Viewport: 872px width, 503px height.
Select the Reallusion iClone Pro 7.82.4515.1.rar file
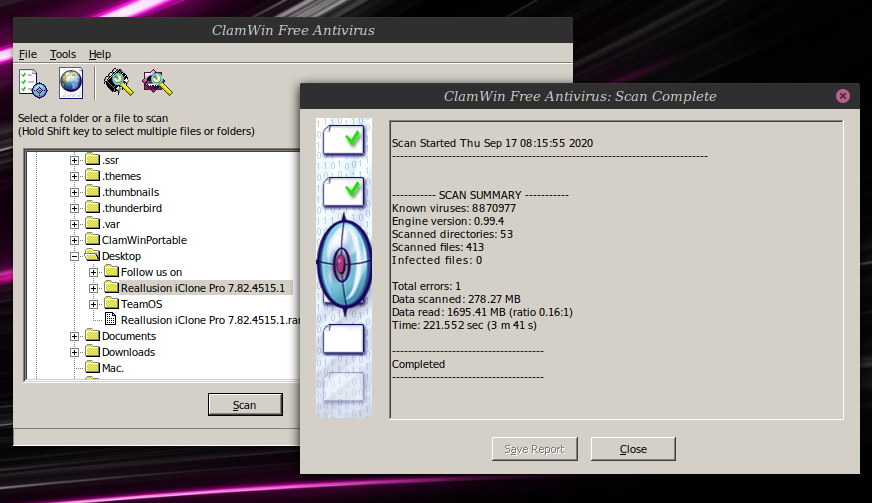click(210, 320)
